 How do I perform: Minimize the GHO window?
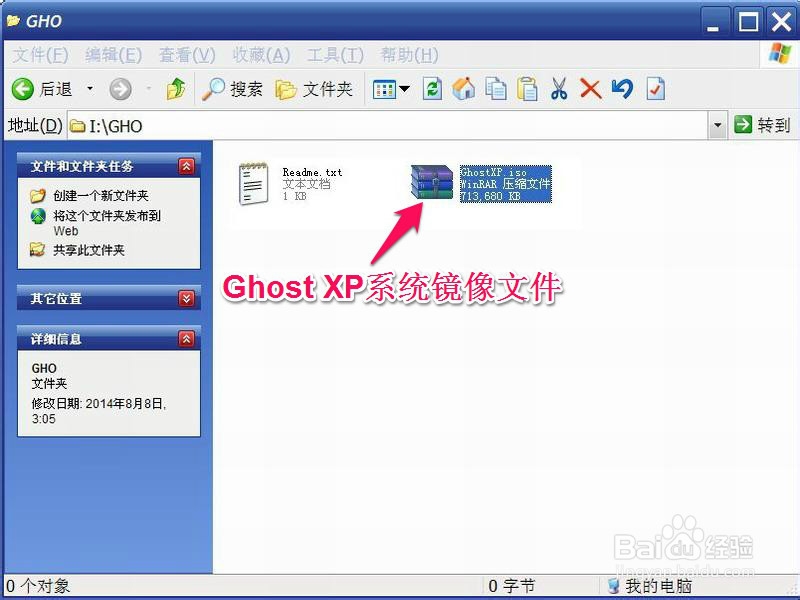[x=714, y=22]
